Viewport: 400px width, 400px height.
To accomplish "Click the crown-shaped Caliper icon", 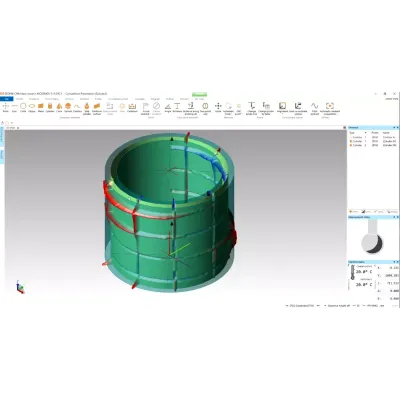I will [132, 107].
